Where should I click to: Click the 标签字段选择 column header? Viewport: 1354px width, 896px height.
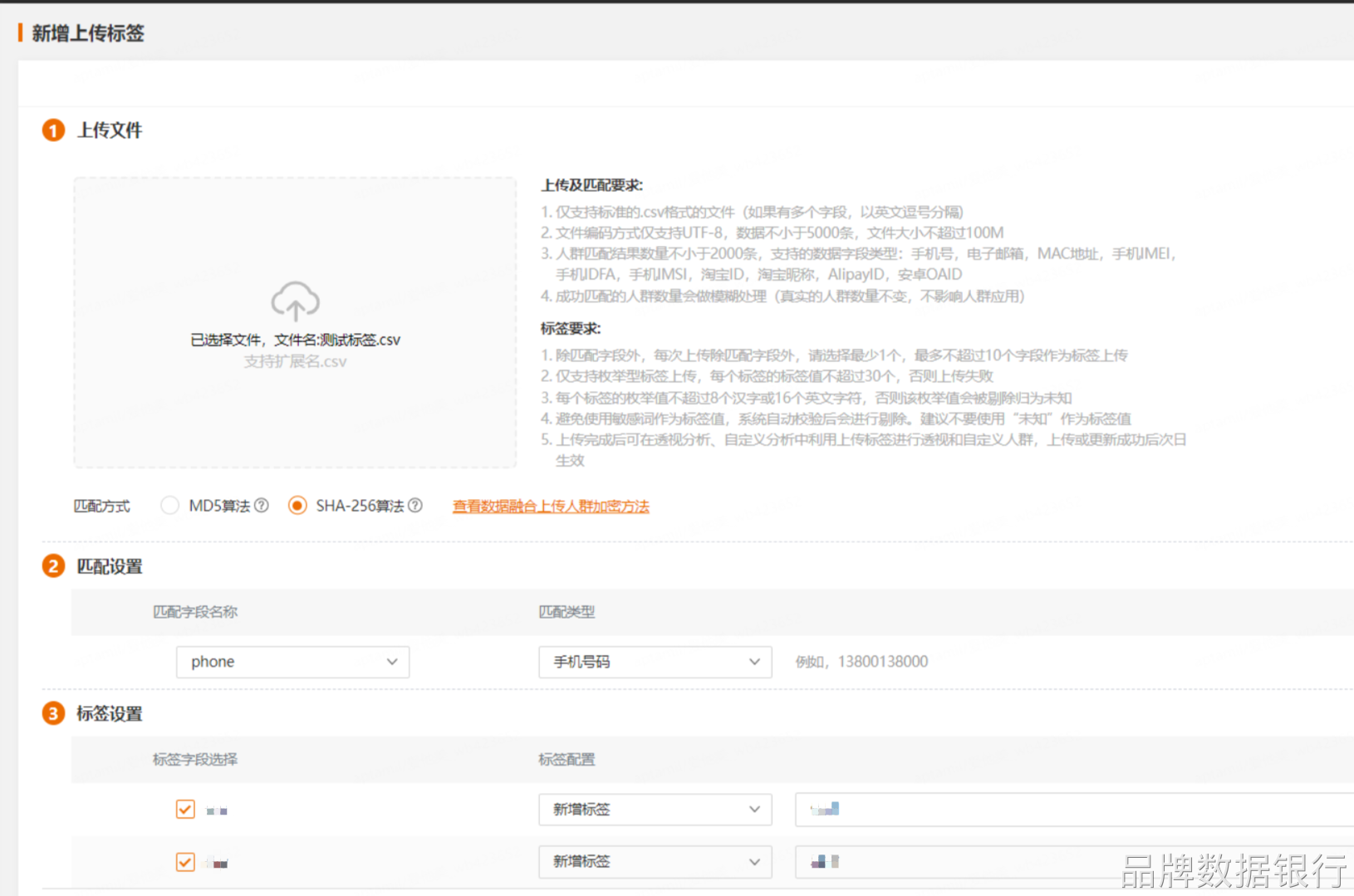tap(195, 759)
